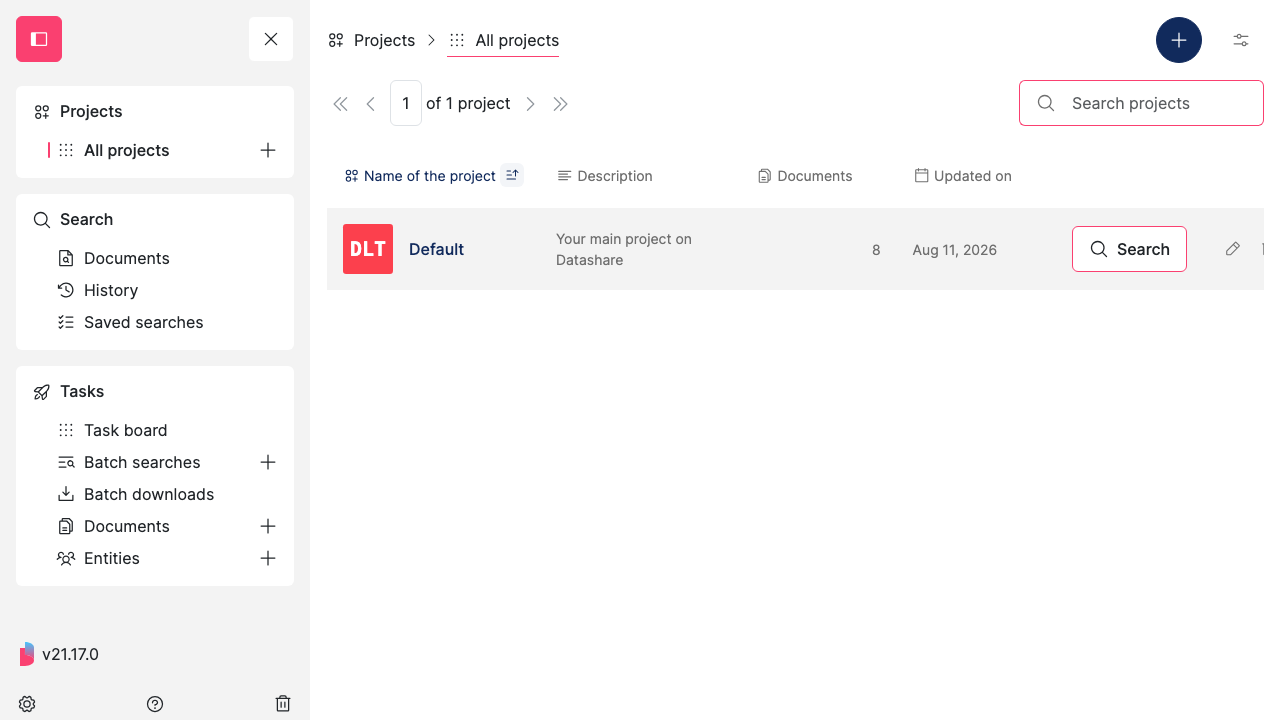
Task: Jump to first page double chevron
Action: point(340,104)
